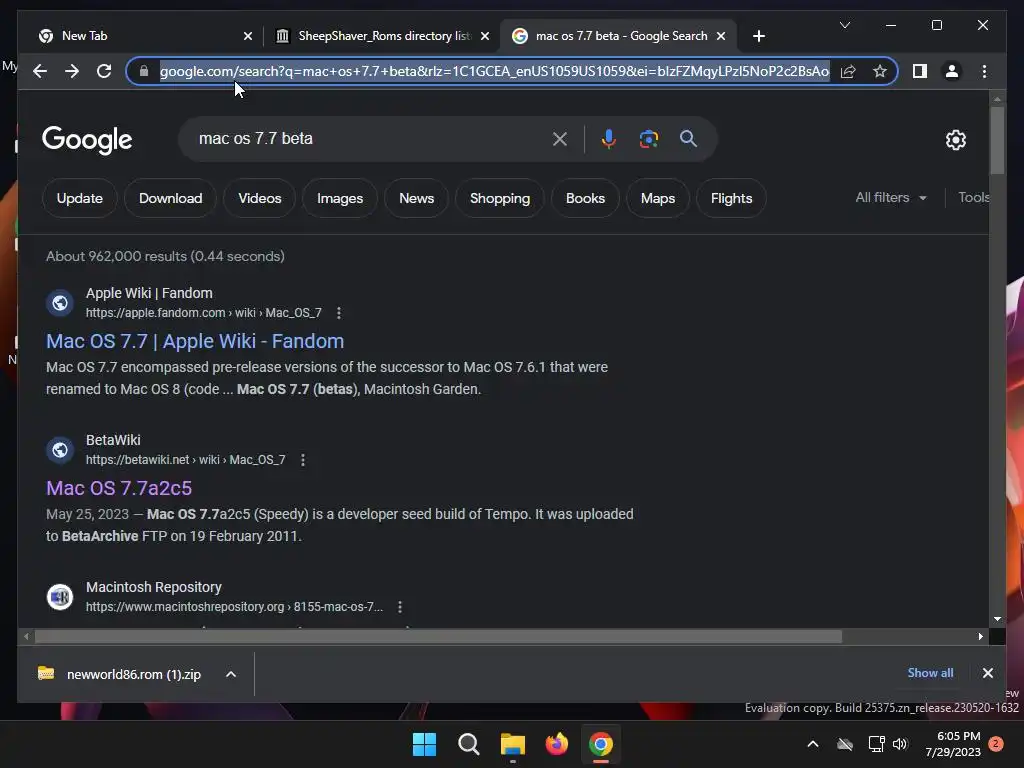Click the horizontal page scrollbar
Viewport: 1024px width, 768px height.
click(x=438, y=636)
